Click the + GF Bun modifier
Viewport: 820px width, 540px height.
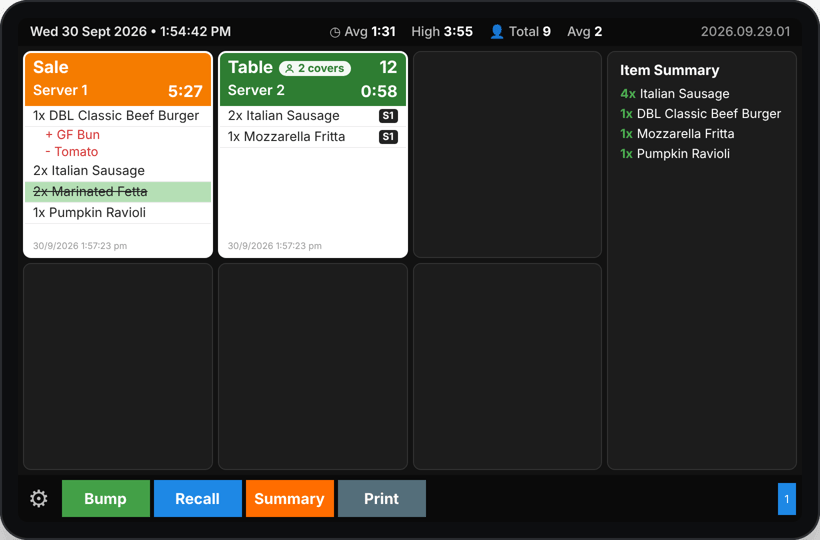[73, 135]
